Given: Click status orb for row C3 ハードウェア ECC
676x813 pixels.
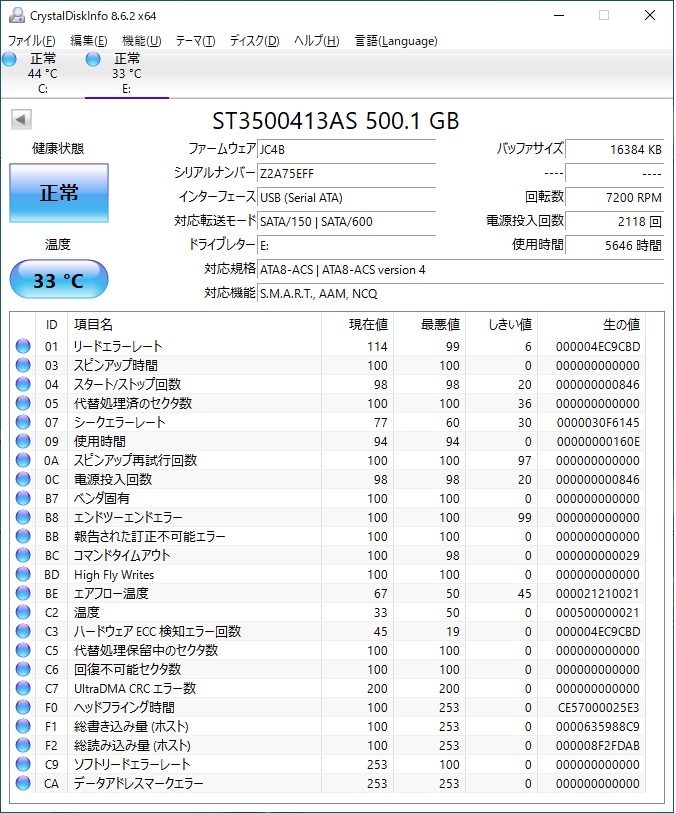Looking at the screenshot, I should (23, 631).
